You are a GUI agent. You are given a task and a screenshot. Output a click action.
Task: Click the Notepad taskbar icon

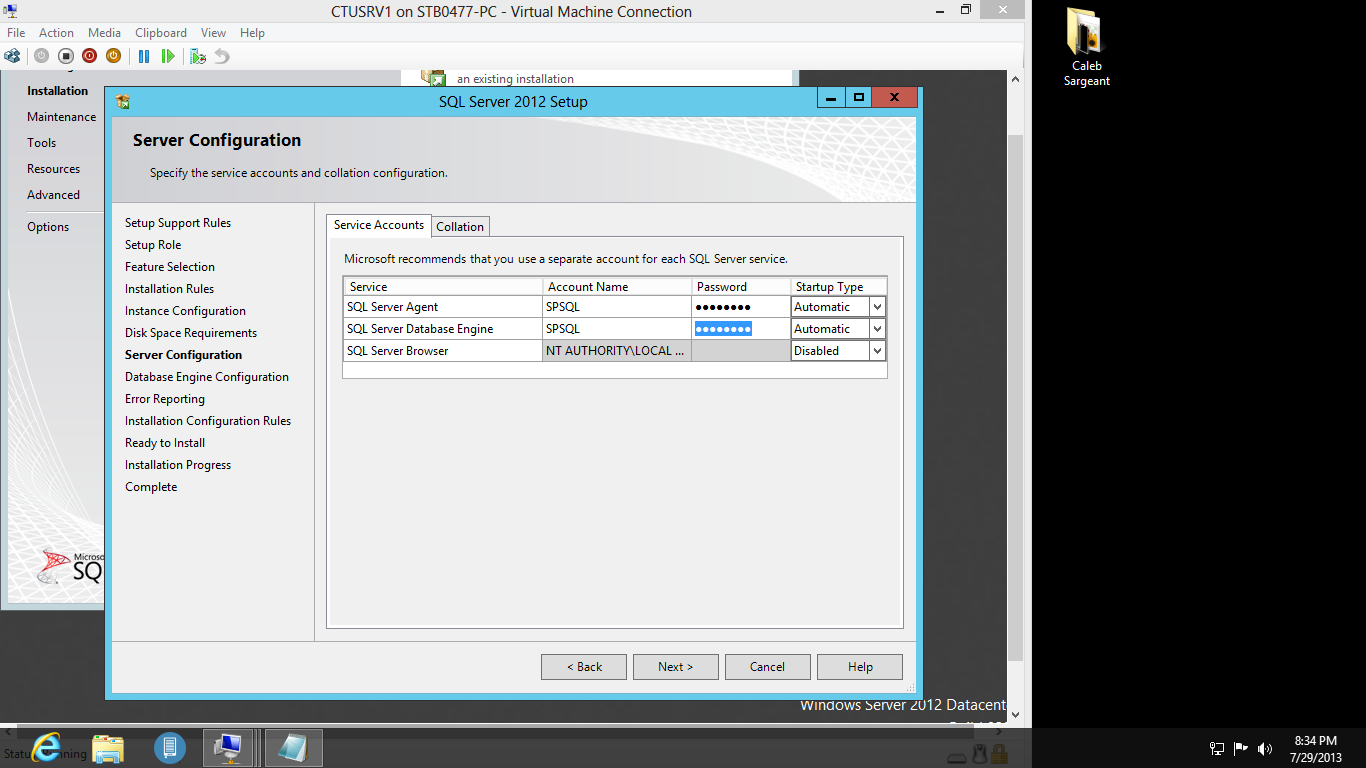click(x=294, y=747)
